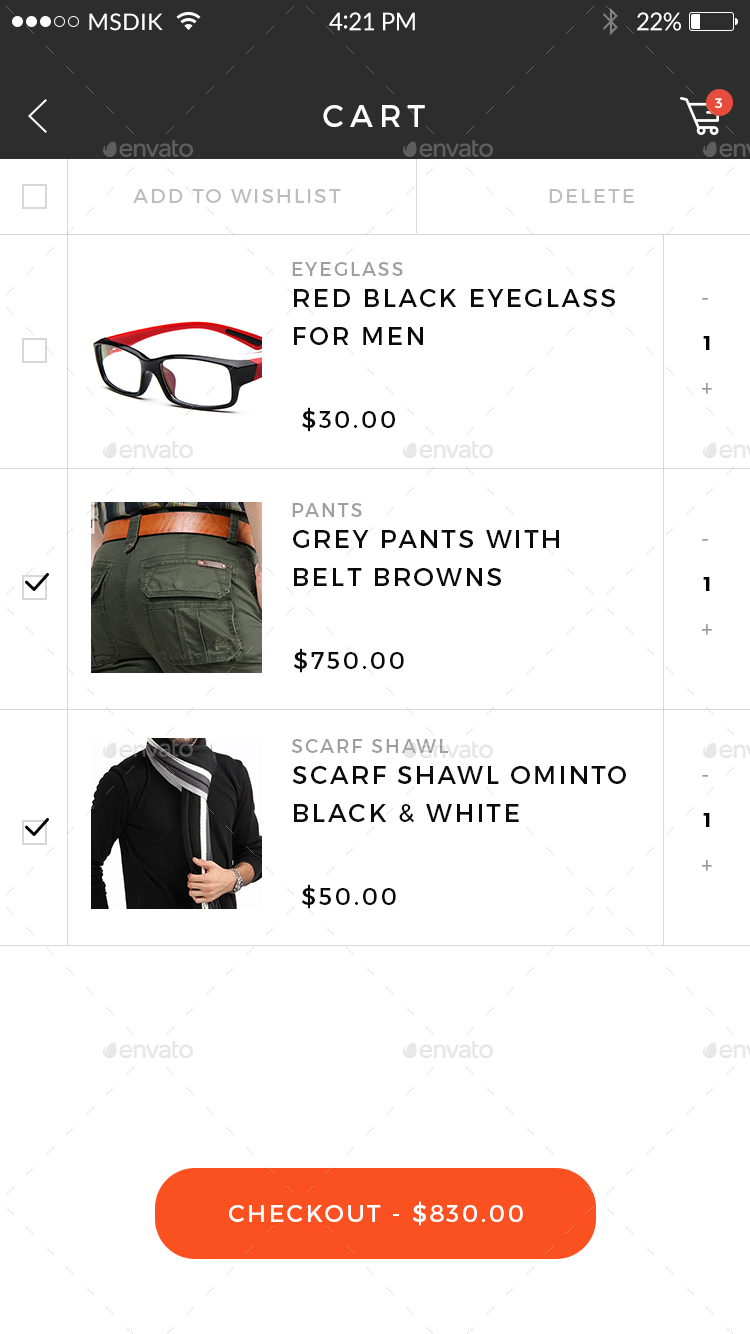Decrease eyeglass quantity with minus sign

(x=706, y=299)
